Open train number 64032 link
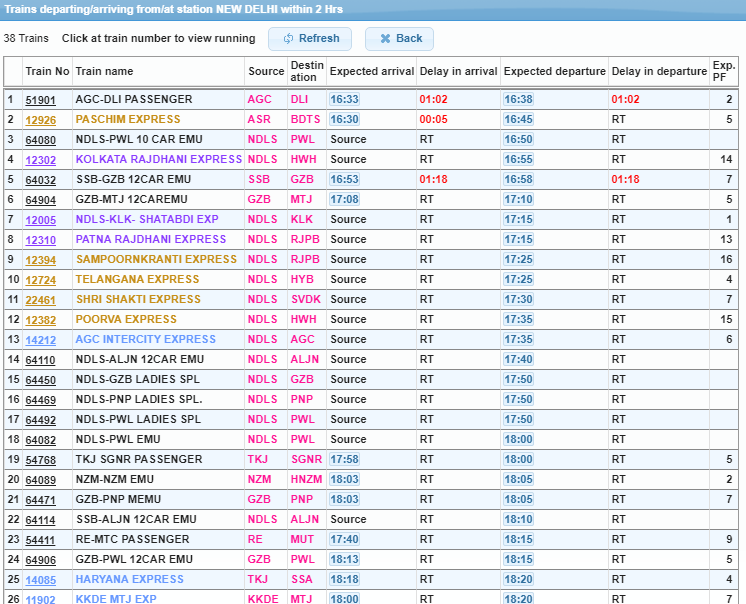Screen dimensions: 746x604 tap(40, 180)
